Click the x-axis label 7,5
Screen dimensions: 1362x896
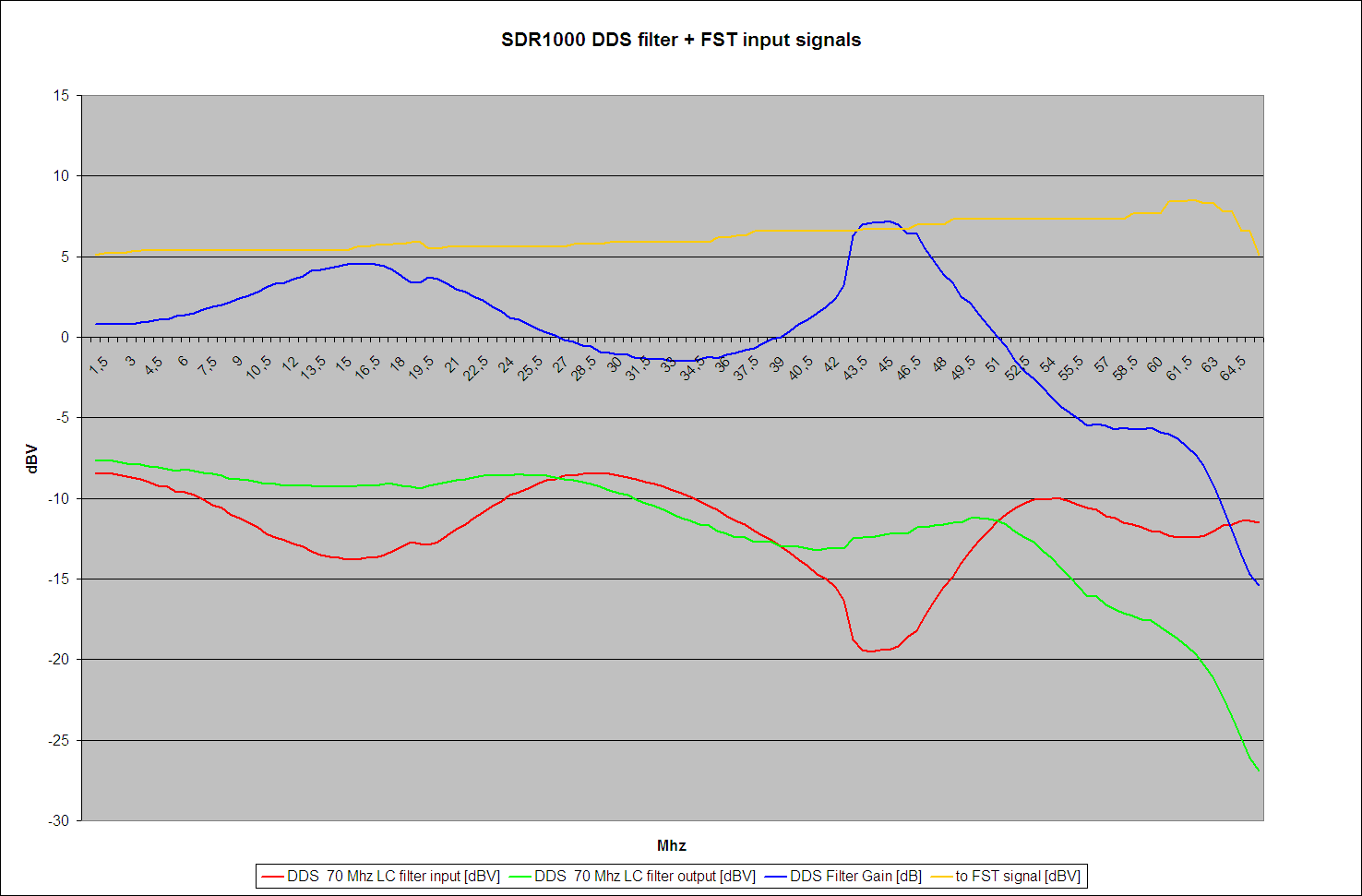208,364
